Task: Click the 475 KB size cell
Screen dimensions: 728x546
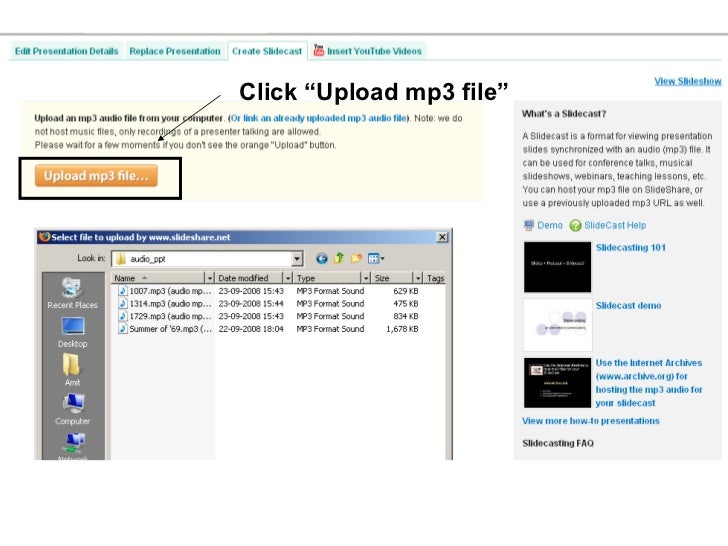Action: [406, 304]
